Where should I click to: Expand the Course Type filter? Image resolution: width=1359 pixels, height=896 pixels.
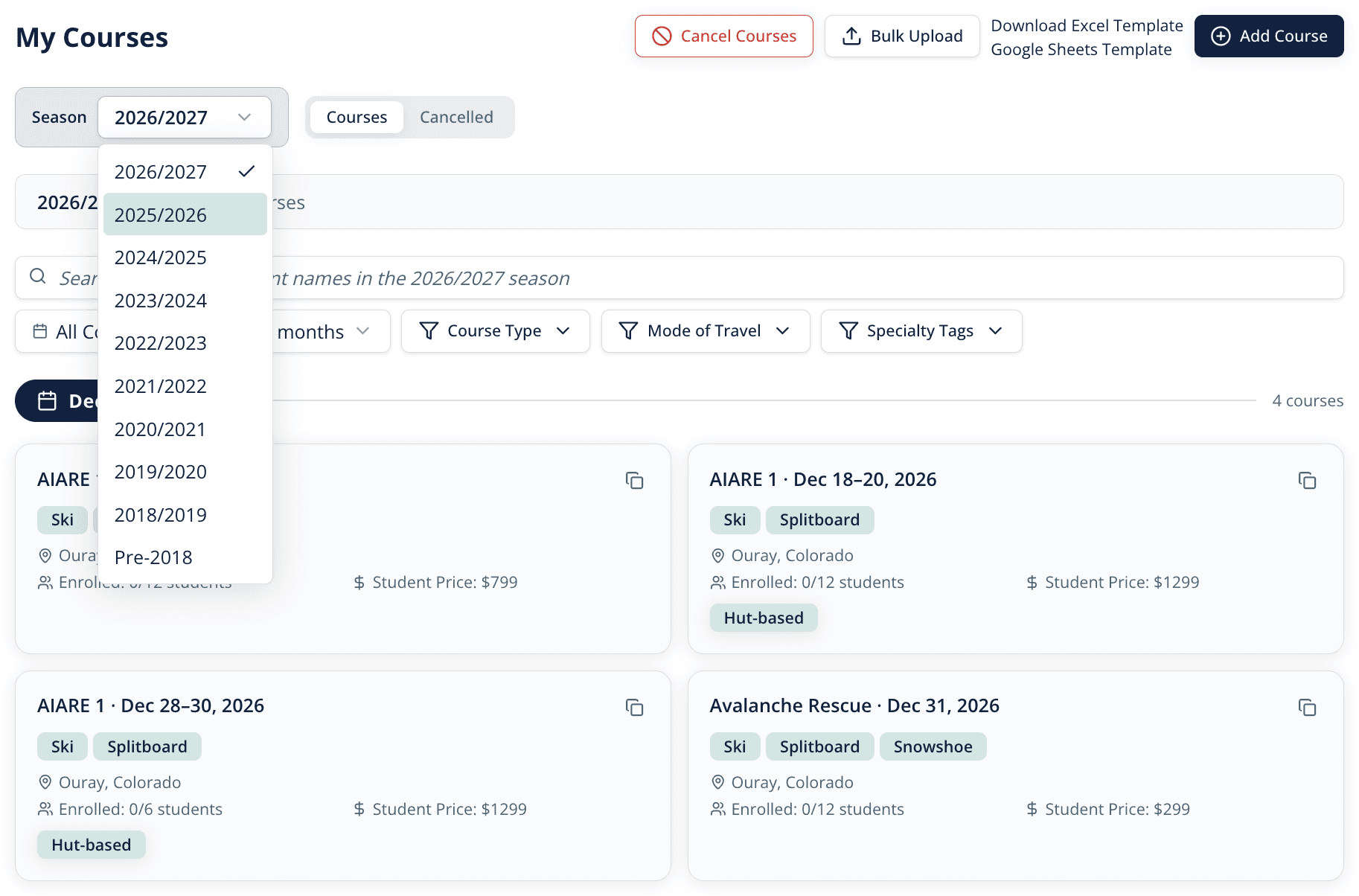coord(496,331)
